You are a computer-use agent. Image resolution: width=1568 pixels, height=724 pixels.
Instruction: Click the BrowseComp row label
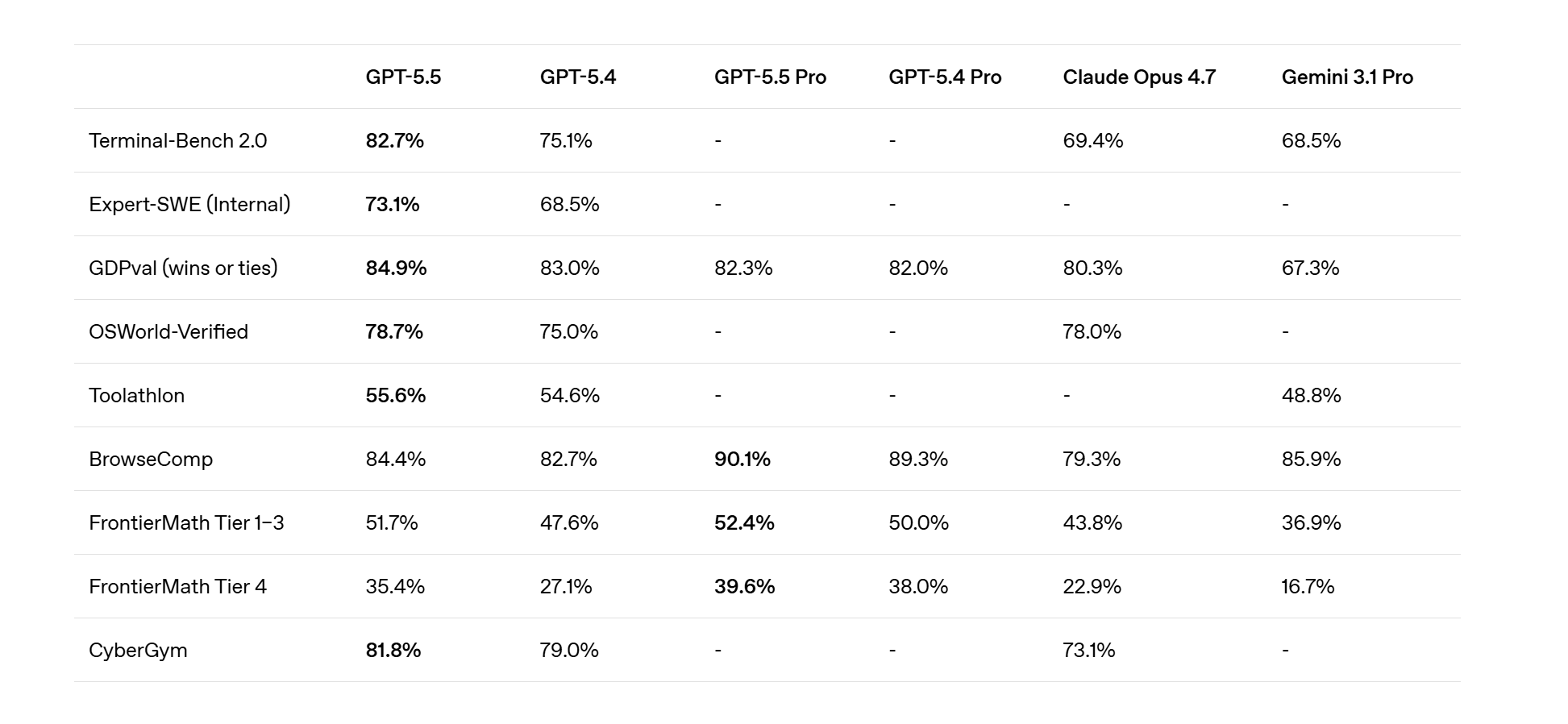tap(151, 460)
